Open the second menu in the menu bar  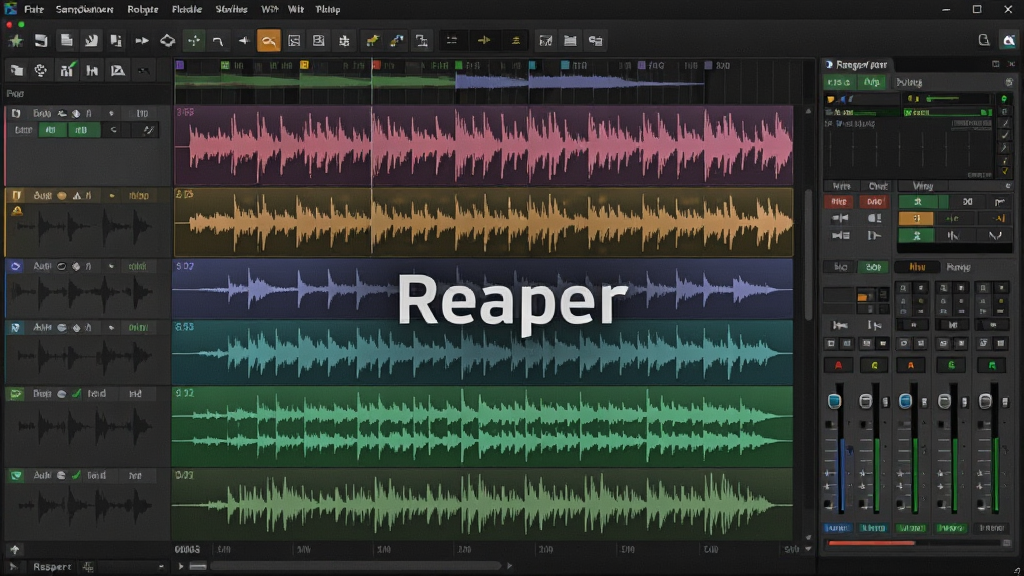[84, 9]
